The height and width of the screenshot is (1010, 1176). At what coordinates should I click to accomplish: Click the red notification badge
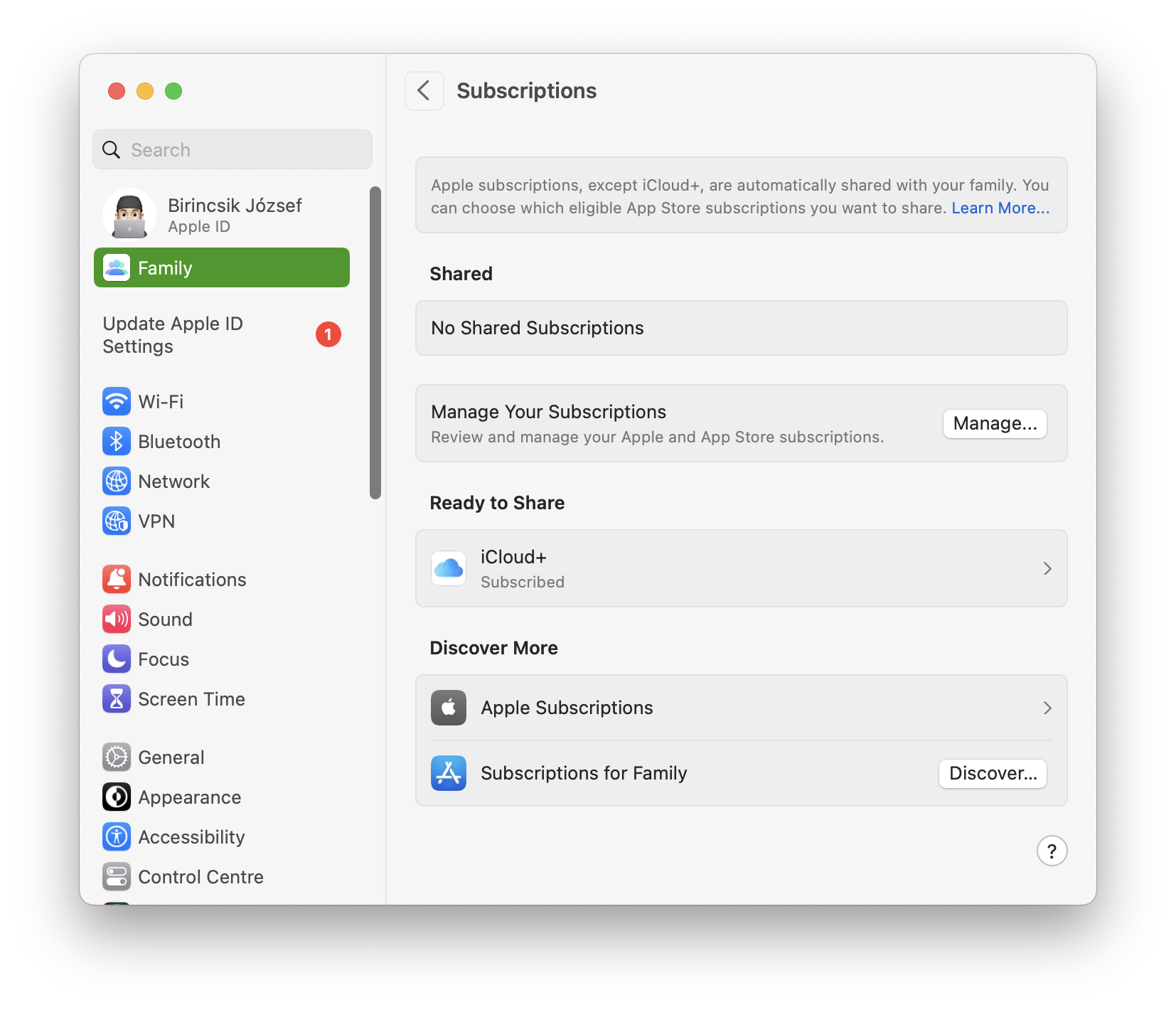[328, 334]
